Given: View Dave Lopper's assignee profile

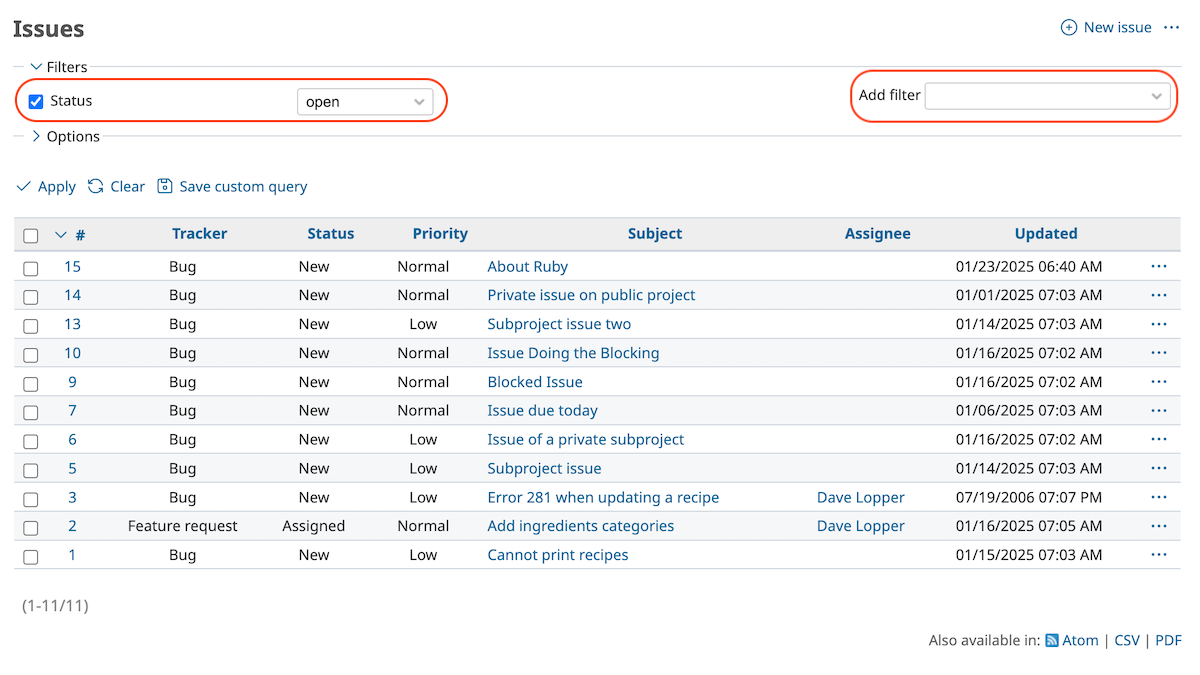Looking at the screenshot, I should 860,497.
